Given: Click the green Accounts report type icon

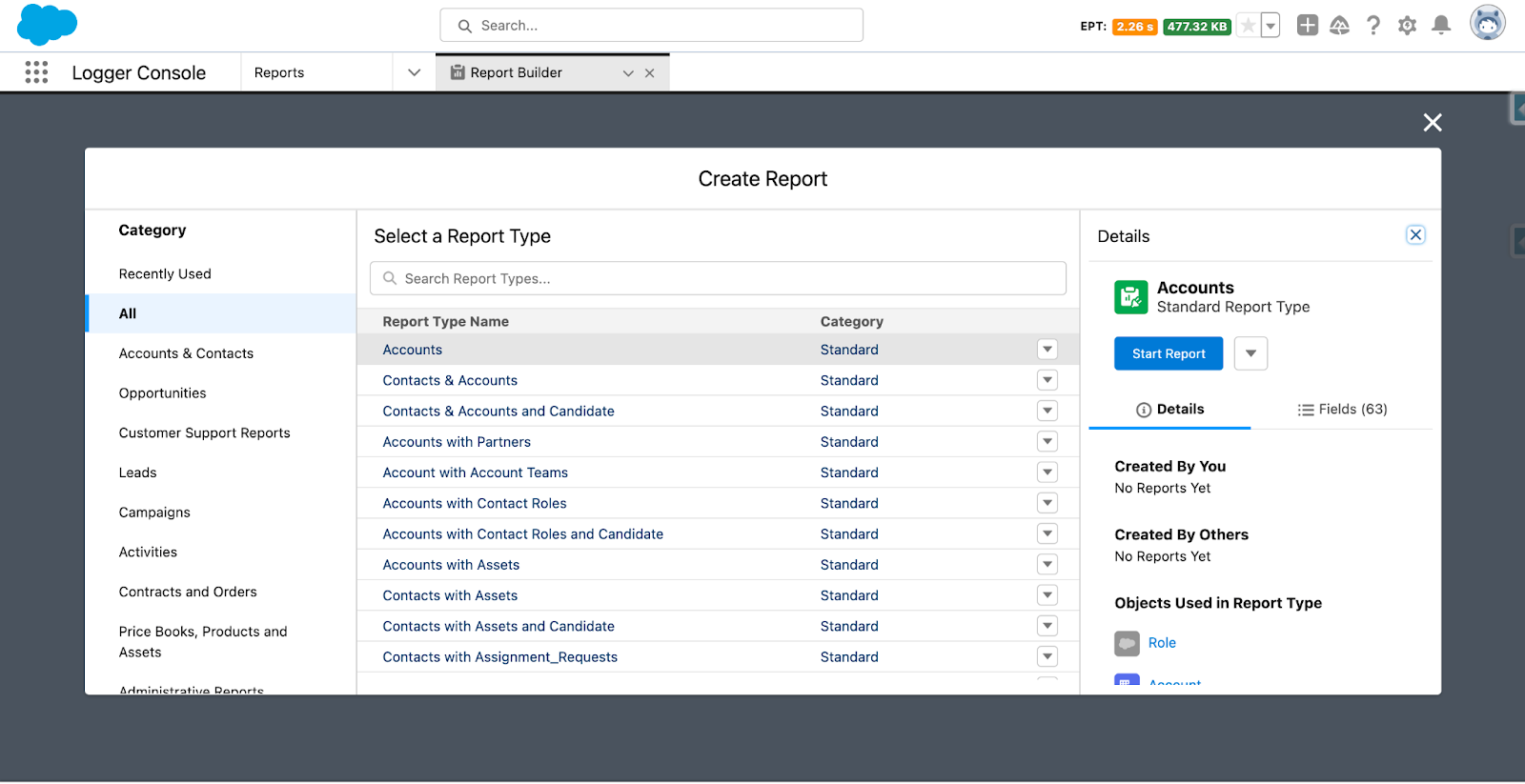Looking at the screenshot, I should point(1131,297).
